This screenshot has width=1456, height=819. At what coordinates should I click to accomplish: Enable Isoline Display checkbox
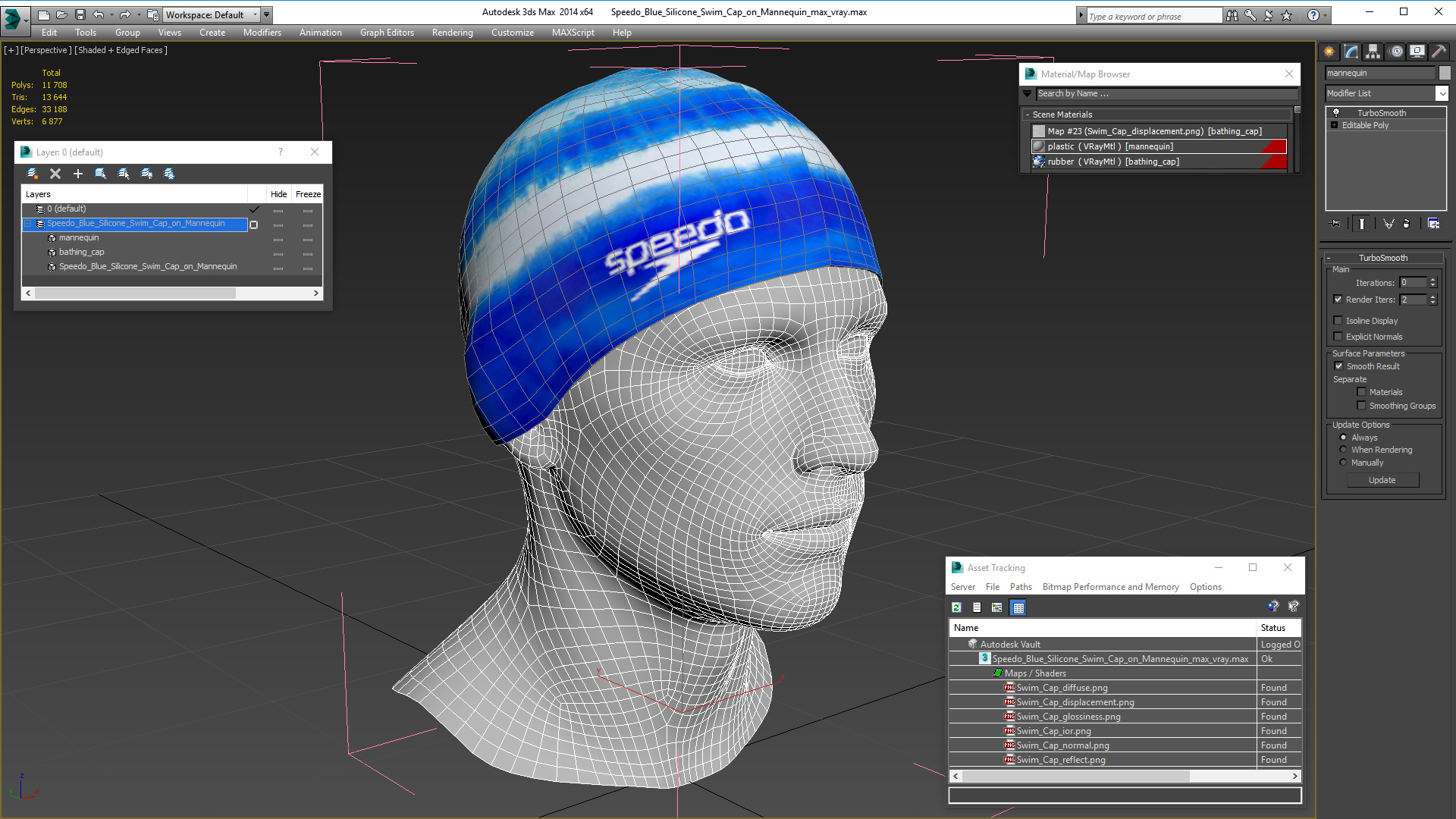tap(1338, 321)
